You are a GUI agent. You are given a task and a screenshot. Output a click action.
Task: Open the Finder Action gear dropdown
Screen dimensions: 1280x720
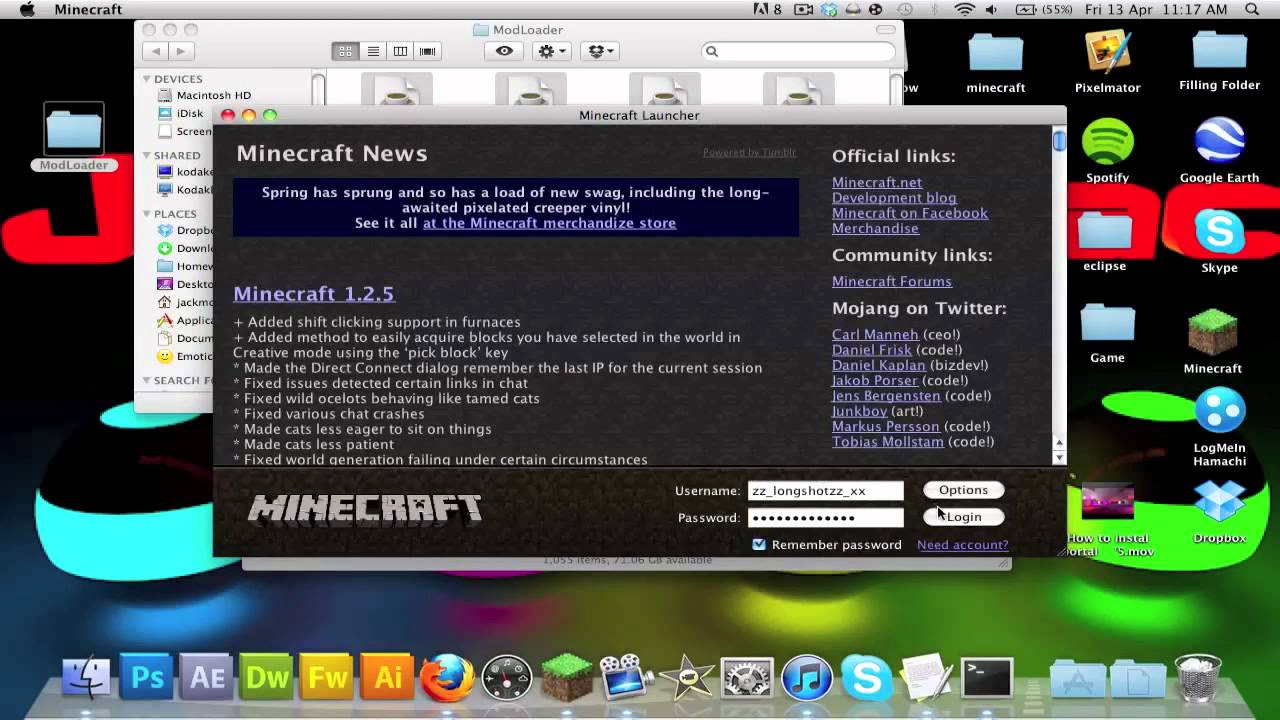tap(551, 51)
